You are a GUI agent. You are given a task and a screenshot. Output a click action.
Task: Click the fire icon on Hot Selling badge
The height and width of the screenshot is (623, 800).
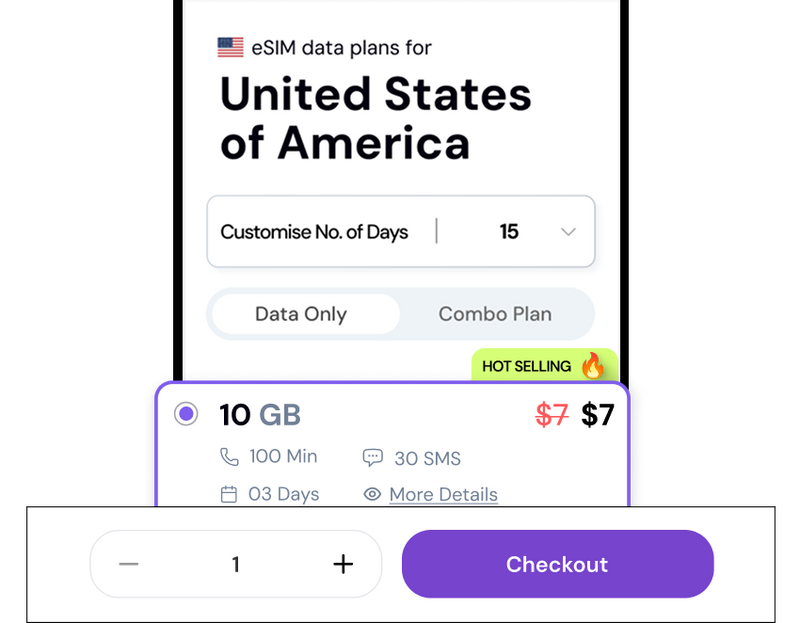tap(593, 366)
